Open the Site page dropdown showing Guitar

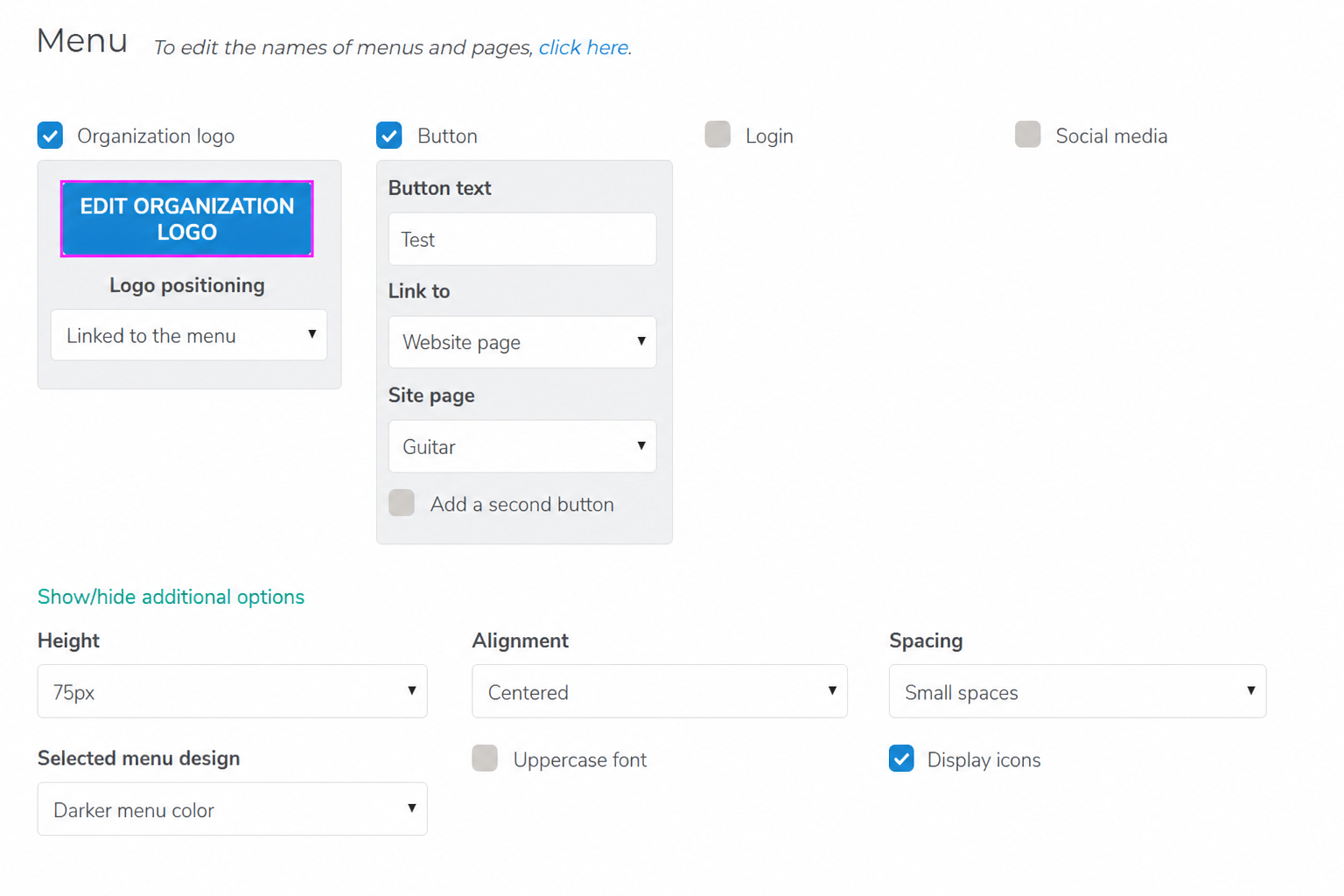pyautogui.click(x=522, y=446)
